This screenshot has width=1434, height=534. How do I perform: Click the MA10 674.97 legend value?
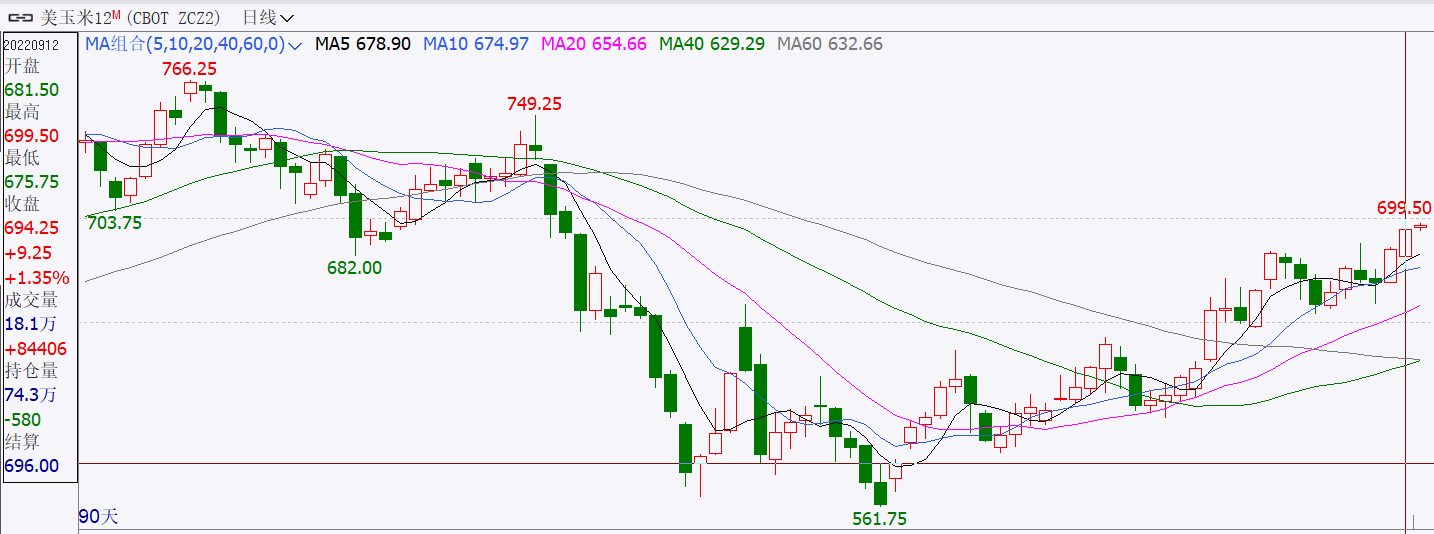point(476,44)
